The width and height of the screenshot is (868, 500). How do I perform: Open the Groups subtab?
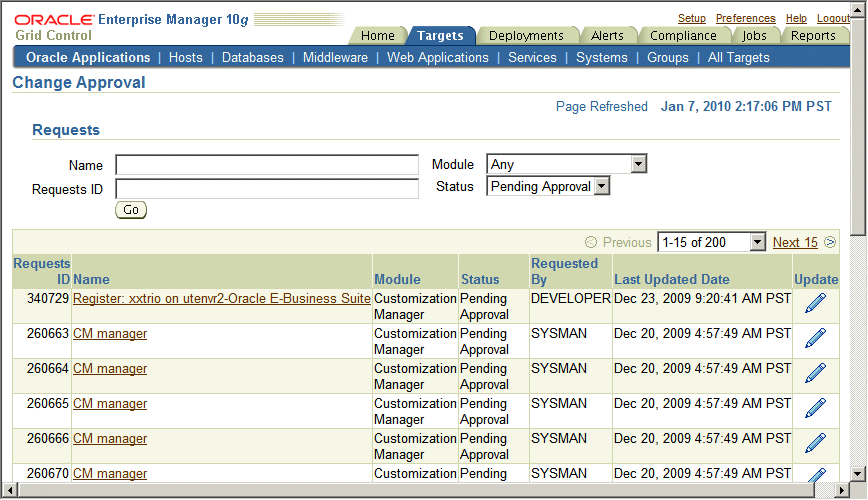668,58
